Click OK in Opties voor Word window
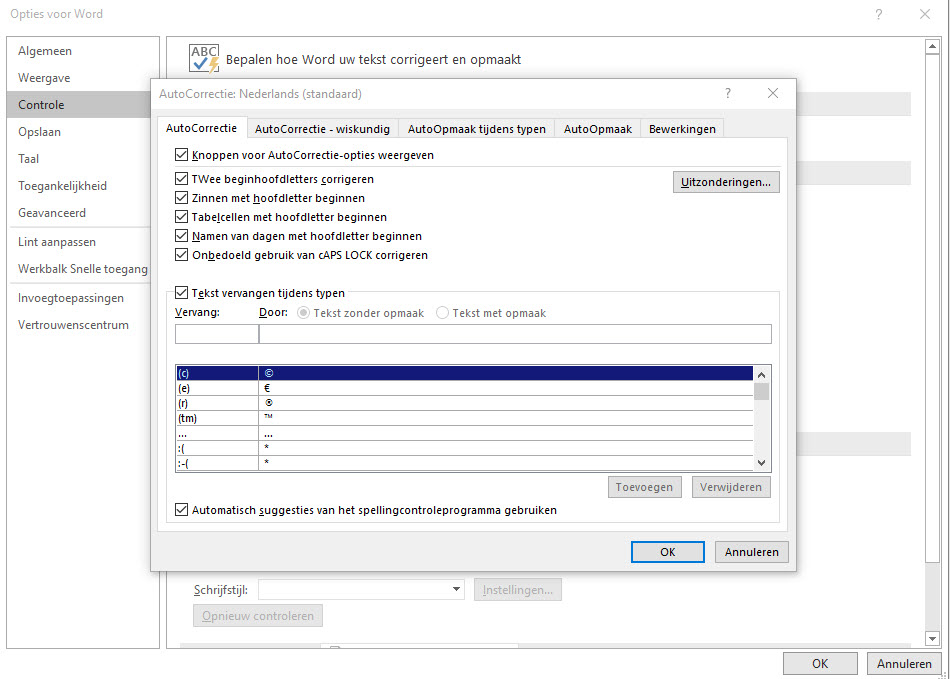The image size is (950, 679). pyautogui.click(x=820, y=664)
